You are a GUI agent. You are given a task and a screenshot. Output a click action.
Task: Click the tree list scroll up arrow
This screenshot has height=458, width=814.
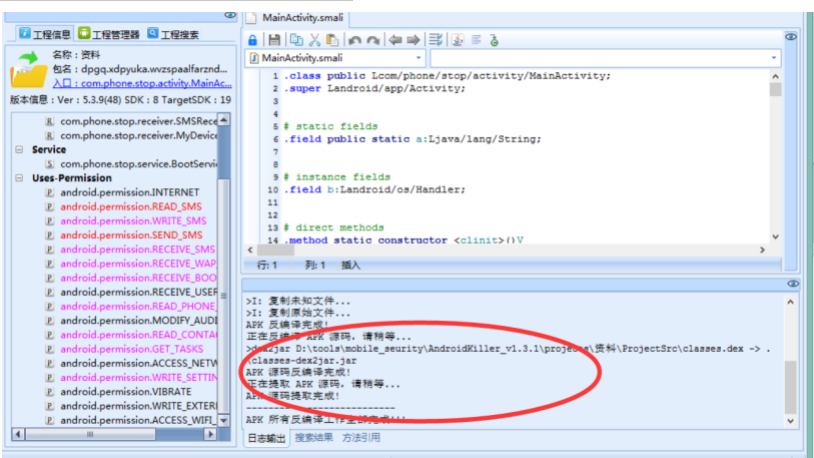click(224, 120)
